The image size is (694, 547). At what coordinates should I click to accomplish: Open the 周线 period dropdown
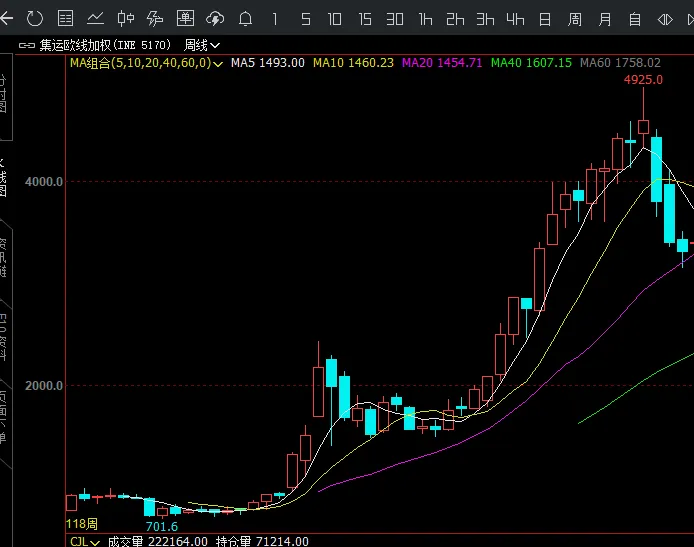click(x=202, y=45)
